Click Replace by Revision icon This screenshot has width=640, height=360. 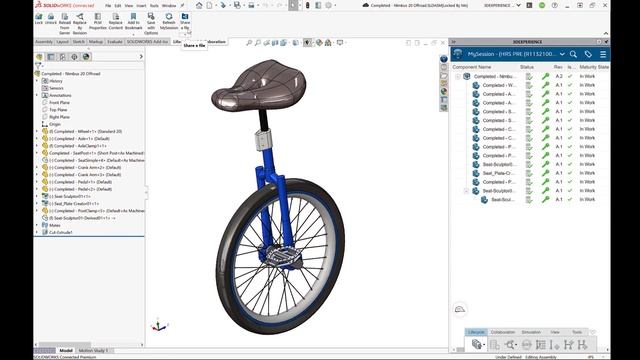pyautogui.click(x=80, y=17)
